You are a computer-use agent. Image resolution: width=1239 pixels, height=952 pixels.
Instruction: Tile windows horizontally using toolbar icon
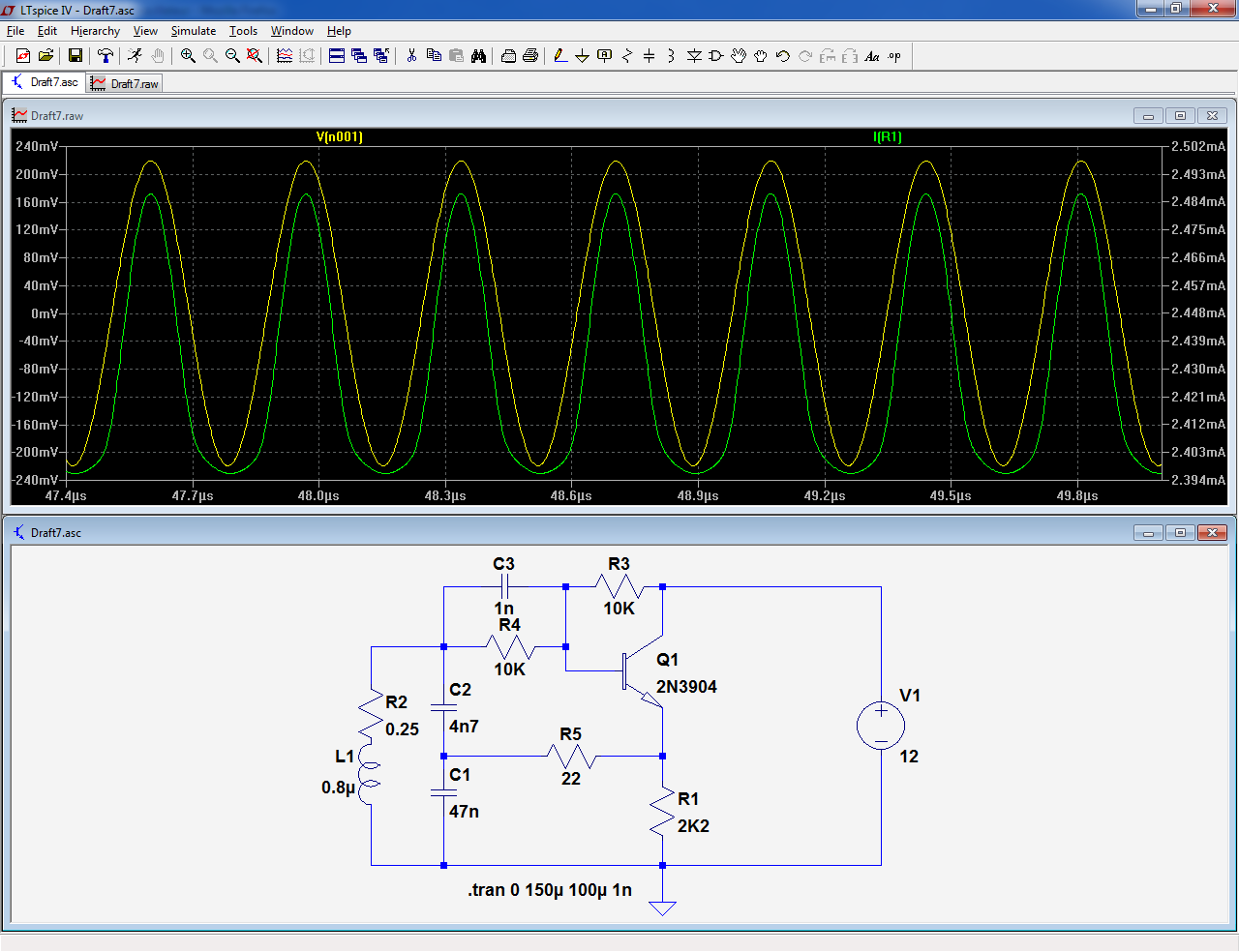click(337, 56)
